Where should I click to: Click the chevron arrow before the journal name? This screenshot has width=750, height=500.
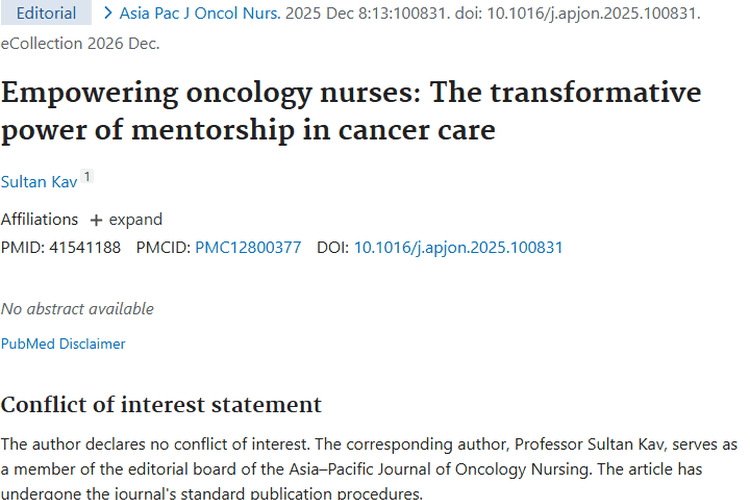point(108,14)
